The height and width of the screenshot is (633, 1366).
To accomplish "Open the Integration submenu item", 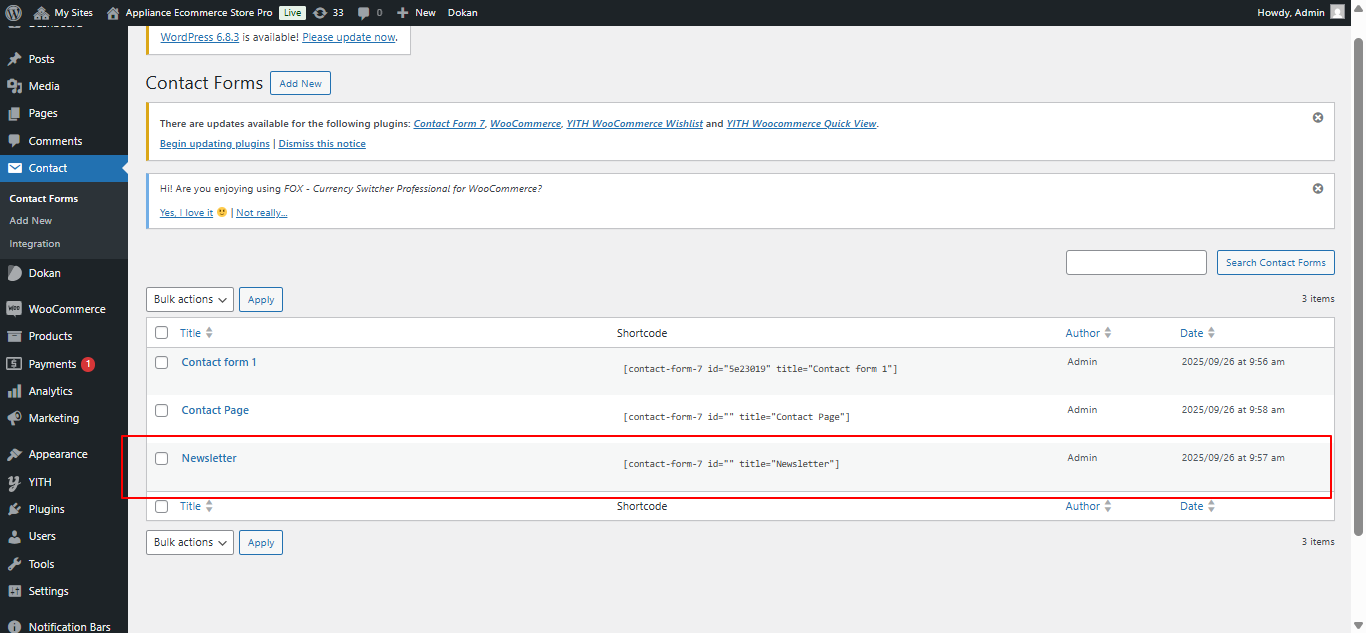I will pos(35,244).
